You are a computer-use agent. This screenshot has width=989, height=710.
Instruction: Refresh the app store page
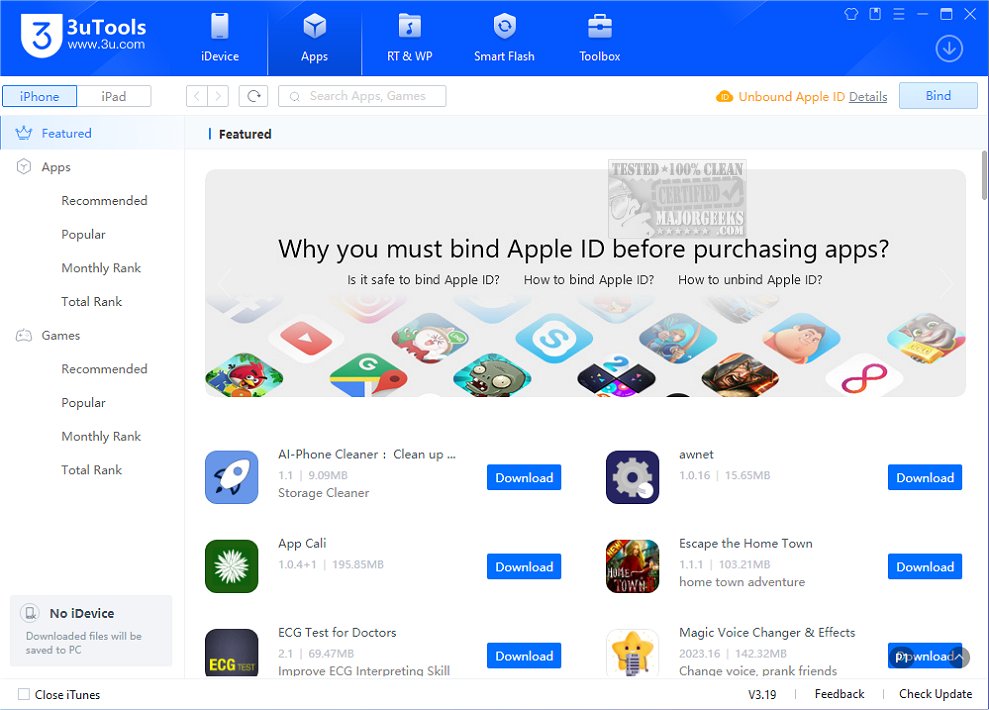click(x=254, y=96)
